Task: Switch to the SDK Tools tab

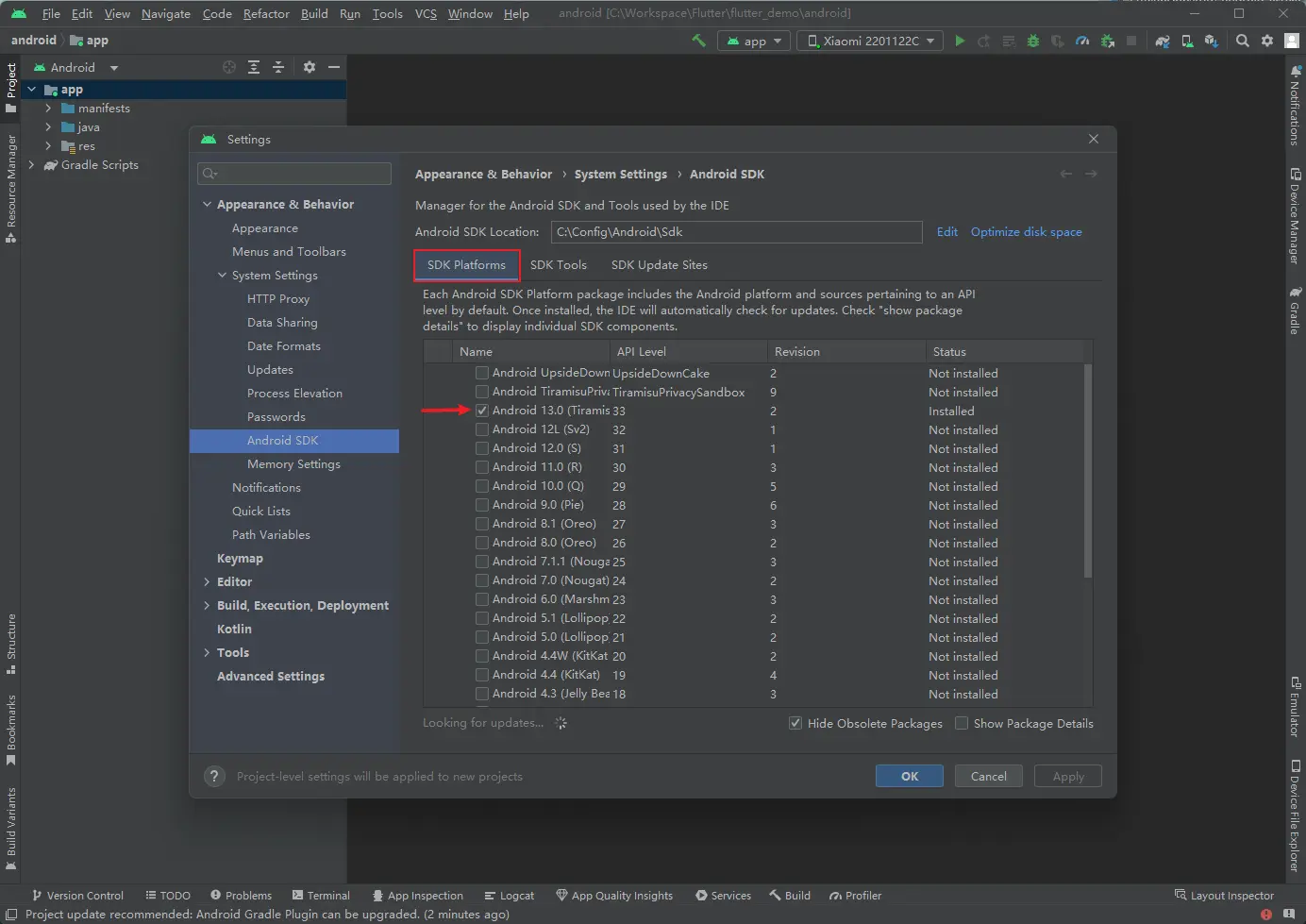Action: [x=558, y=265]
